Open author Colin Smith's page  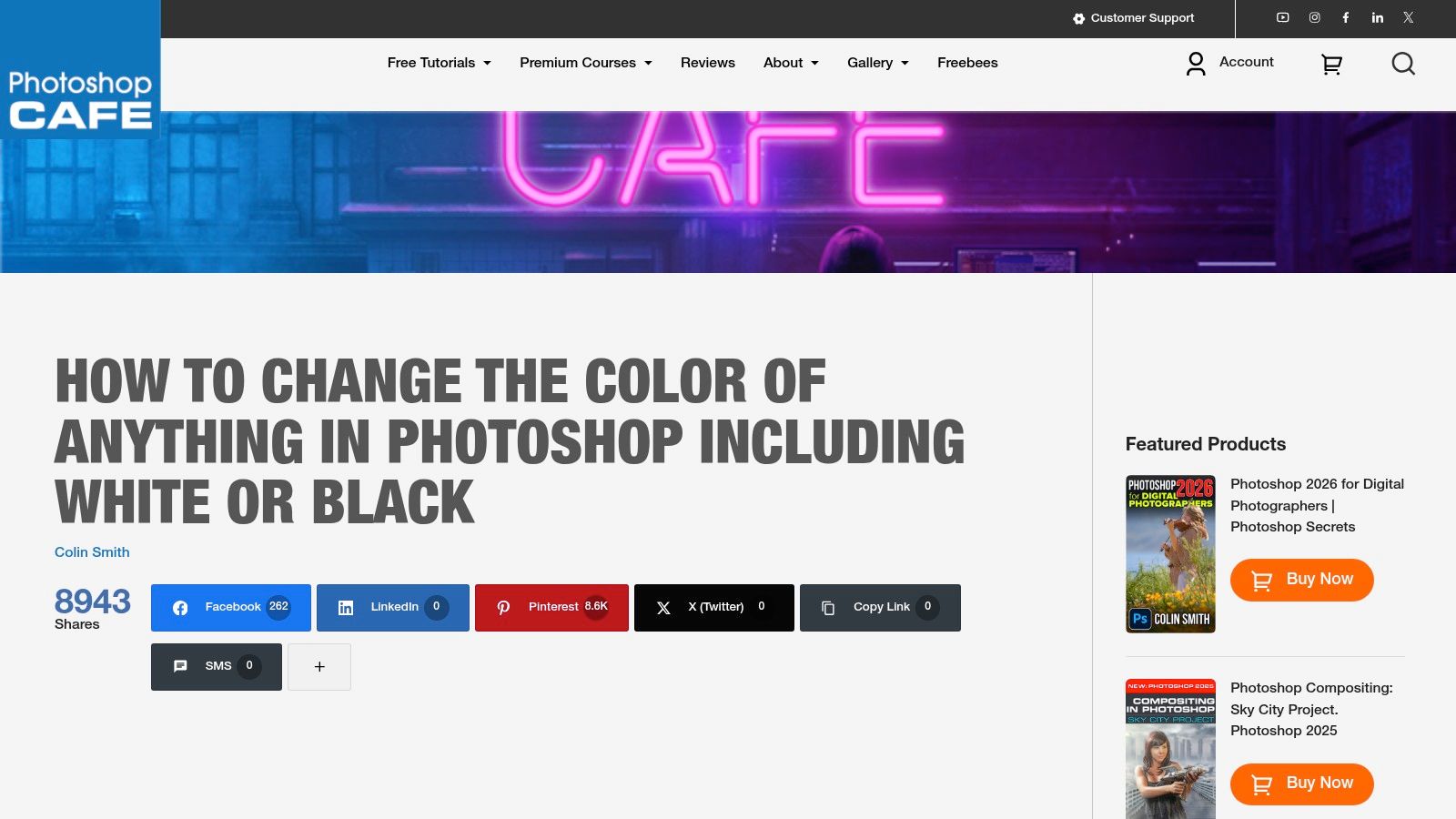click(92, 552)
